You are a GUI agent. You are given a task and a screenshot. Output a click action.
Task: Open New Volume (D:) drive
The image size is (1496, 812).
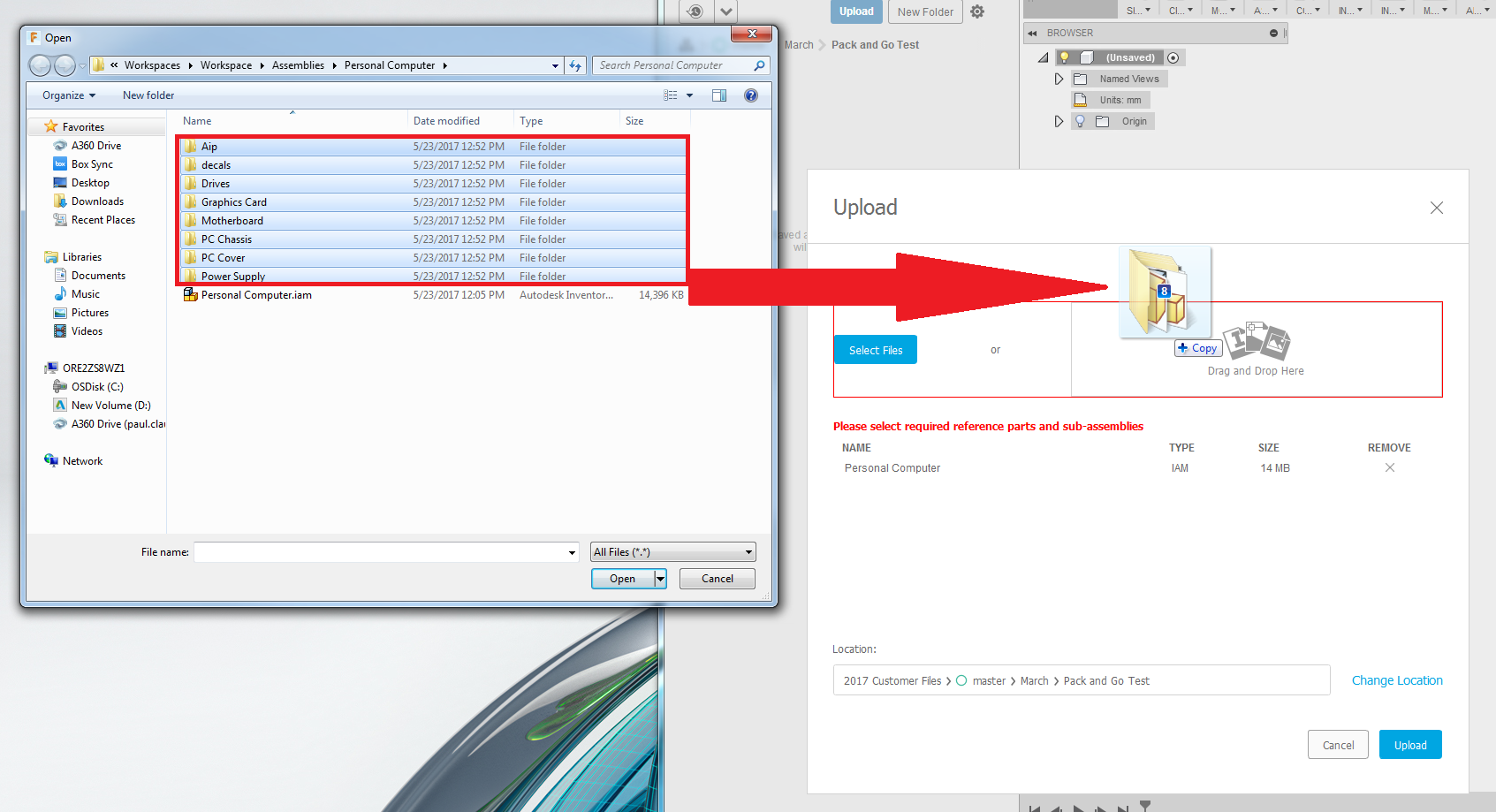[102, 406]
